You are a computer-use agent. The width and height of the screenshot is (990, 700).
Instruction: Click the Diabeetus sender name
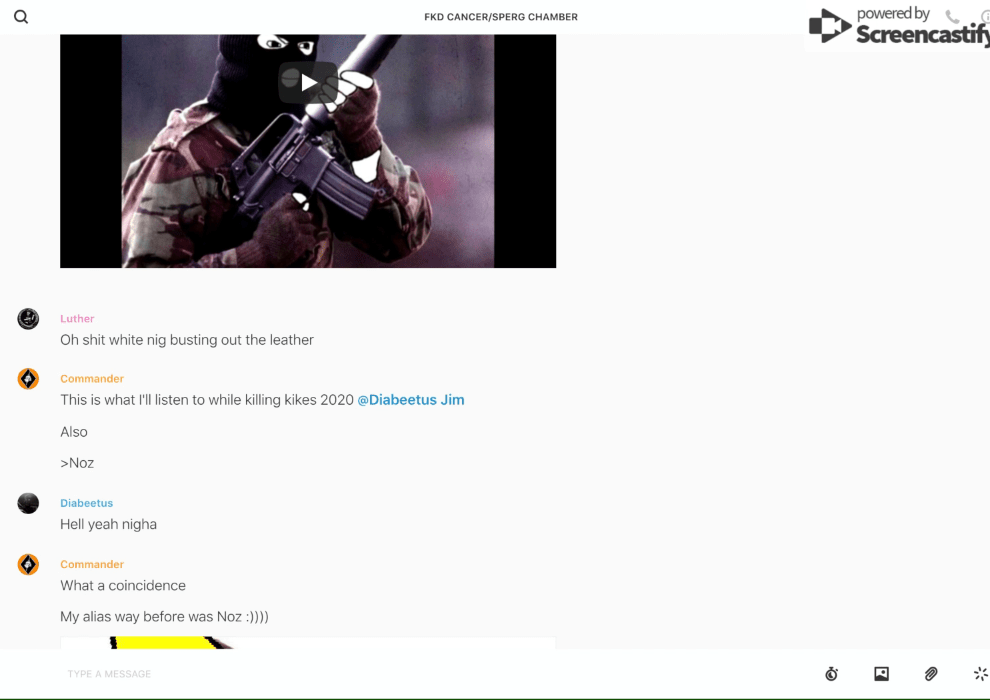point(86,503)
